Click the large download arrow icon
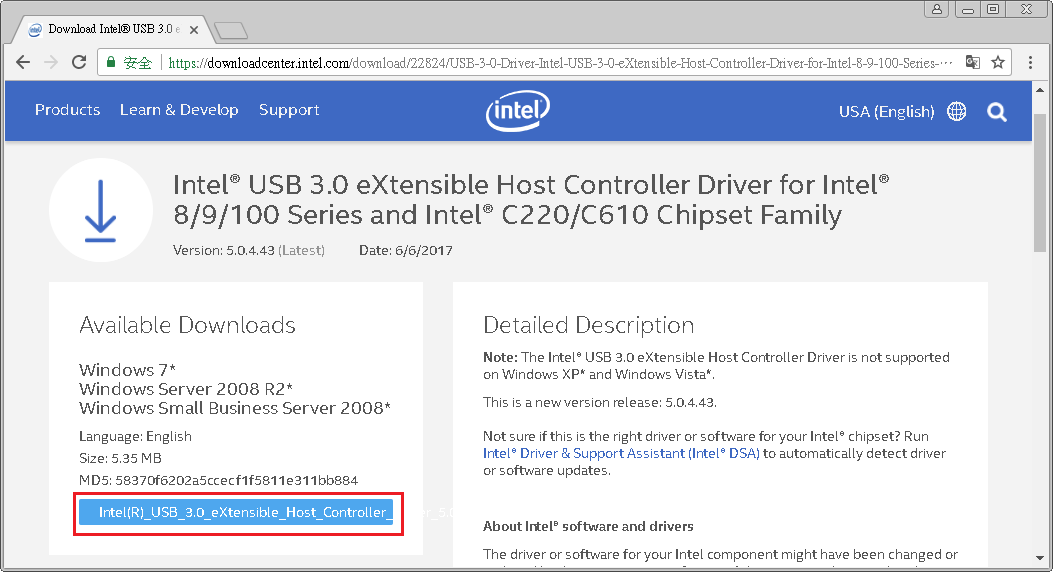The height and width of the screenshot is (572, 1053). (101, 210)
